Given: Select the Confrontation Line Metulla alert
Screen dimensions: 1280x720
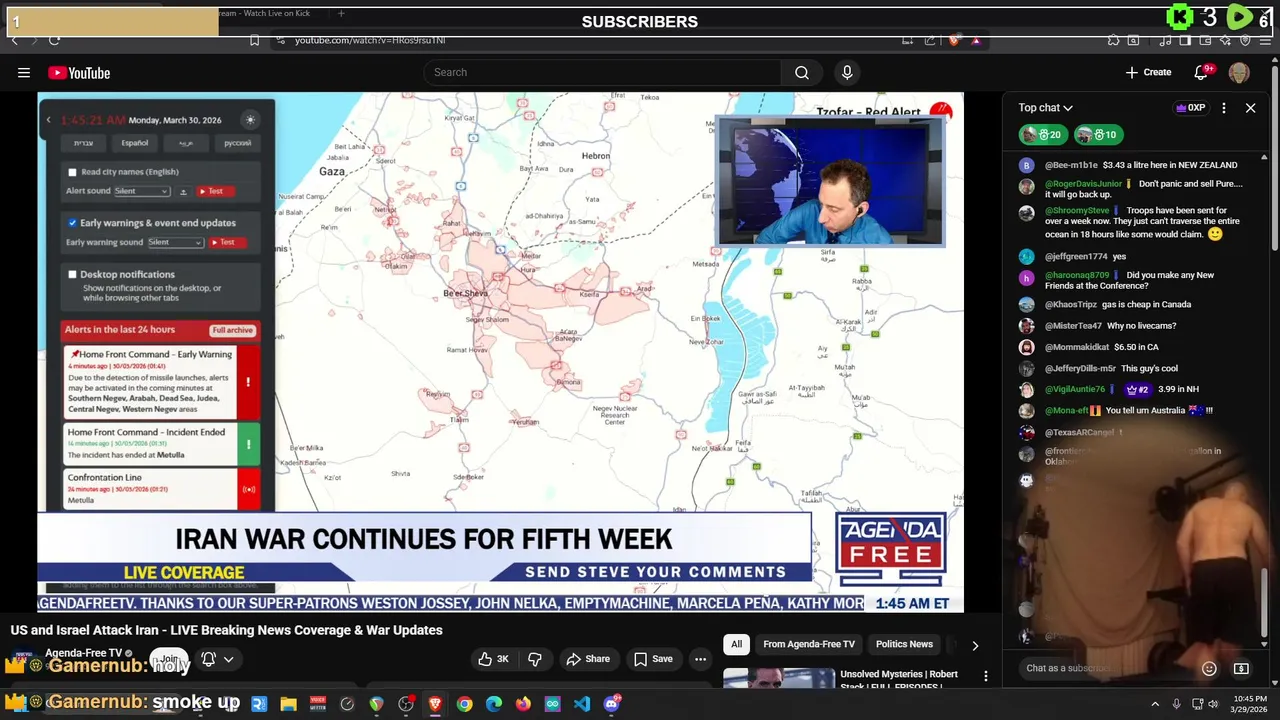Looking at the screenshot, I should pos(161,489).
